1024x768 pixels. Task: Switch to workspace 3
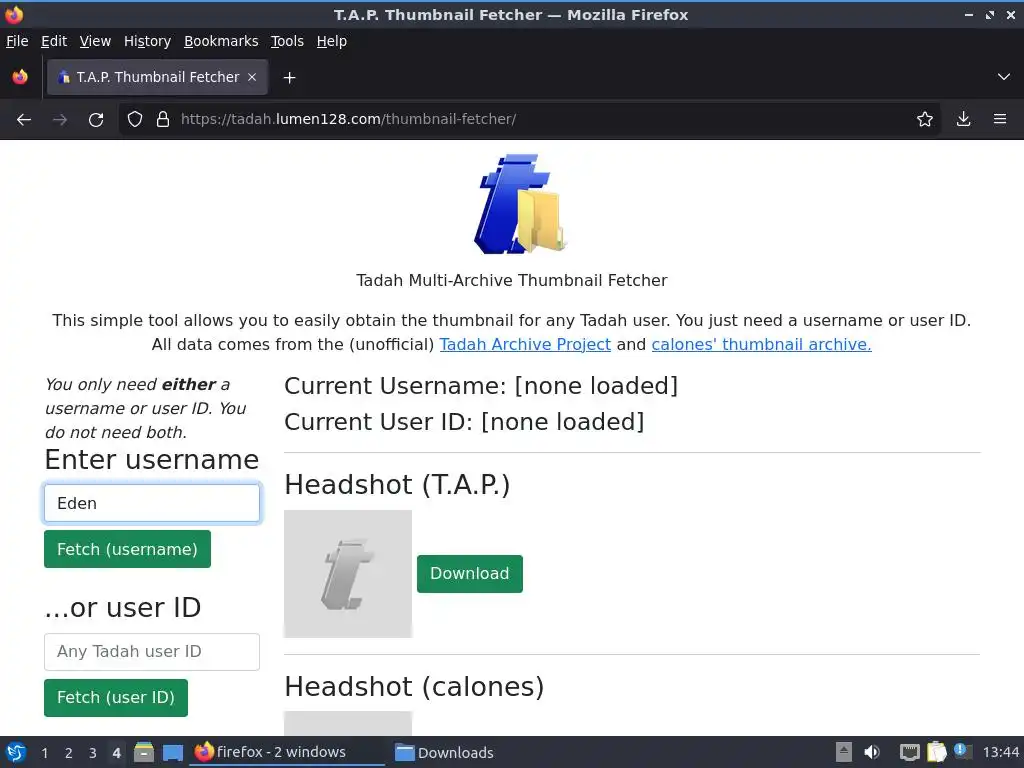click(x=93, y=753)
